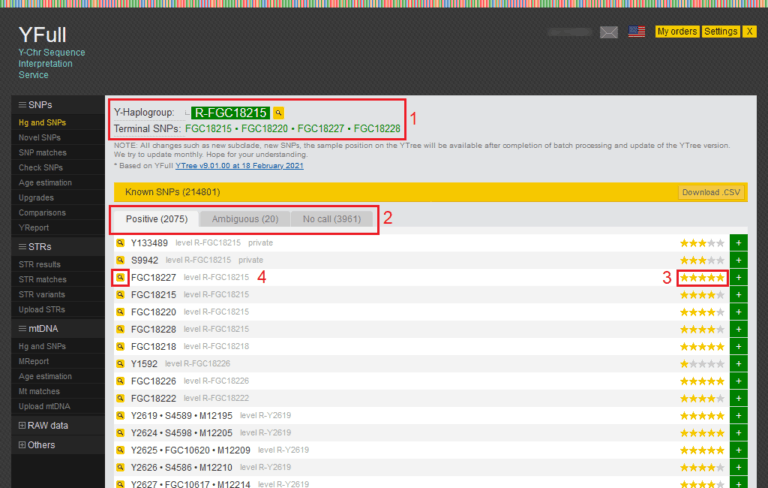Click the magnifier icon beside Y1592
The image size is (768, 488).
121,363
